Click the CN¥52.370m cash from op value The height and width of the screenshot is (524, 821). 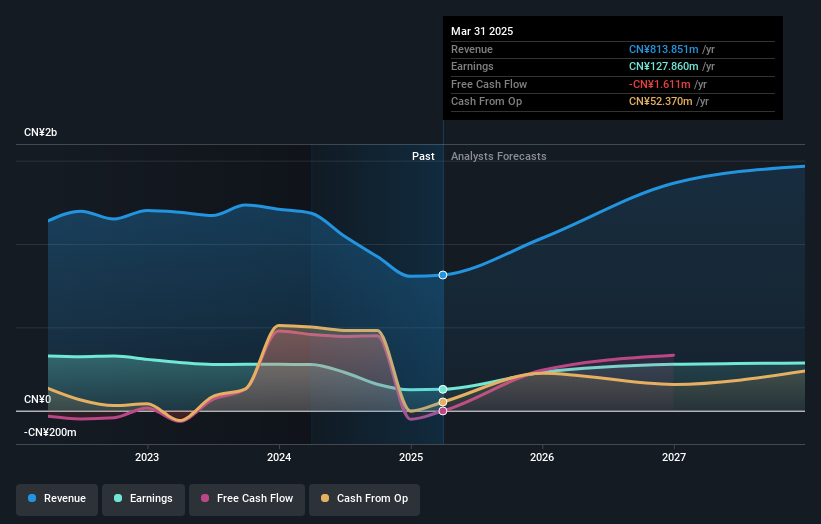(x=661, y=102)
